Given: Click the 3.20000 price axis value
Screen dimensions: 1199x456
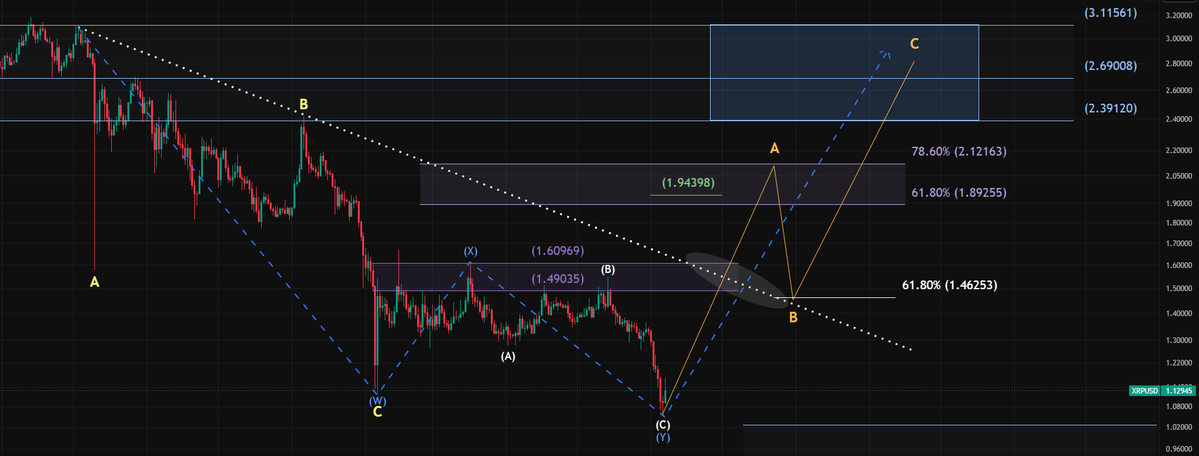Looking at the screenshot, I should pyautogui.click(x=1179, y=15).
